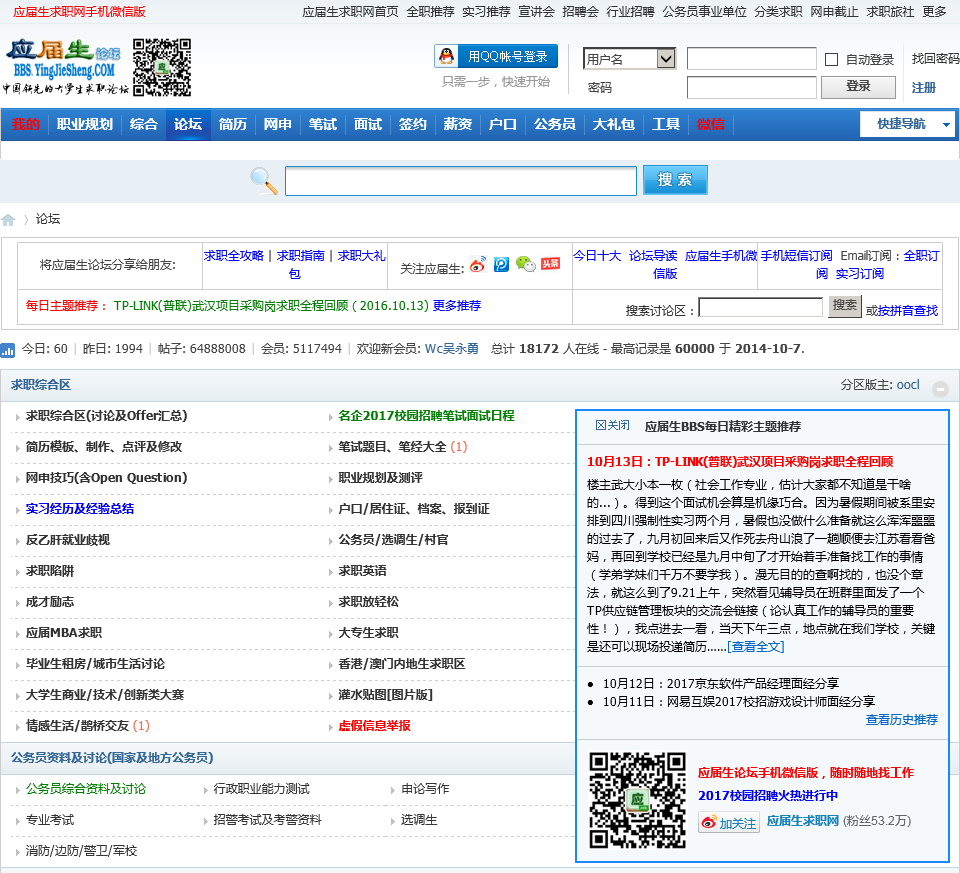Close the daily recommendation popup via 关闭
The height and width of the screenshot is (873, 960).
pos(612,425)
